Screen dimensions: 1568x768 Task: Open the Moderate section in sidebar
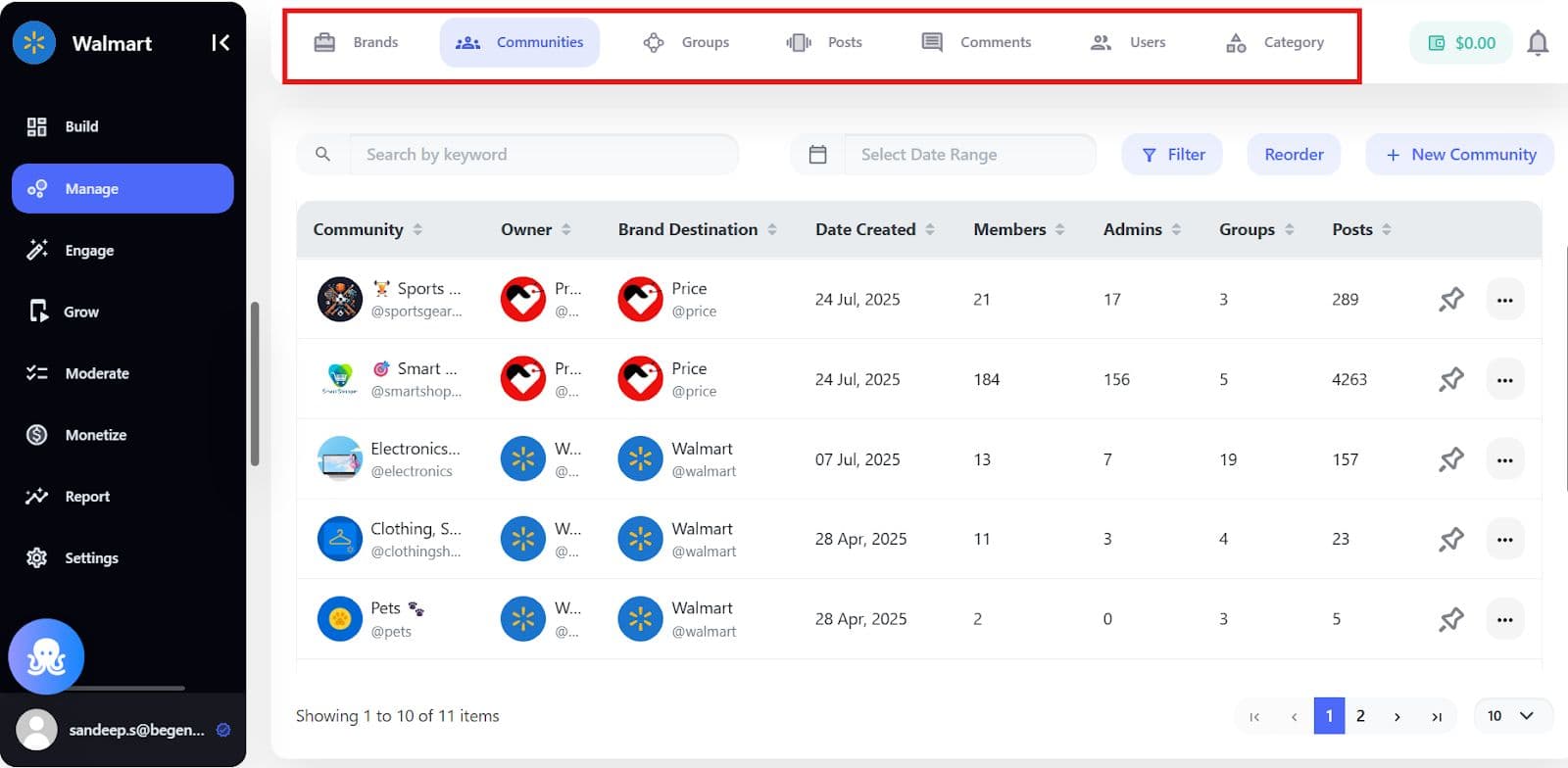coord(122,373)
